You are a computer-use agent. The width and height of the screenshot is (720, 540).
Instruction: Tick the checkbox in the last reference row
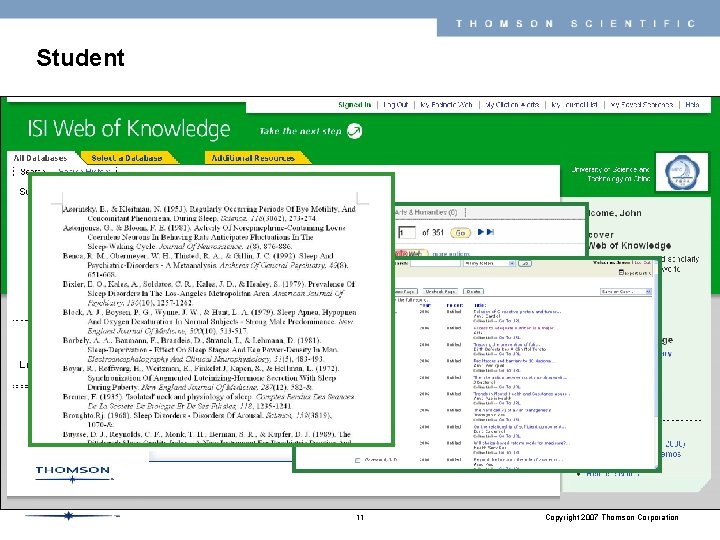click(357, 460)
